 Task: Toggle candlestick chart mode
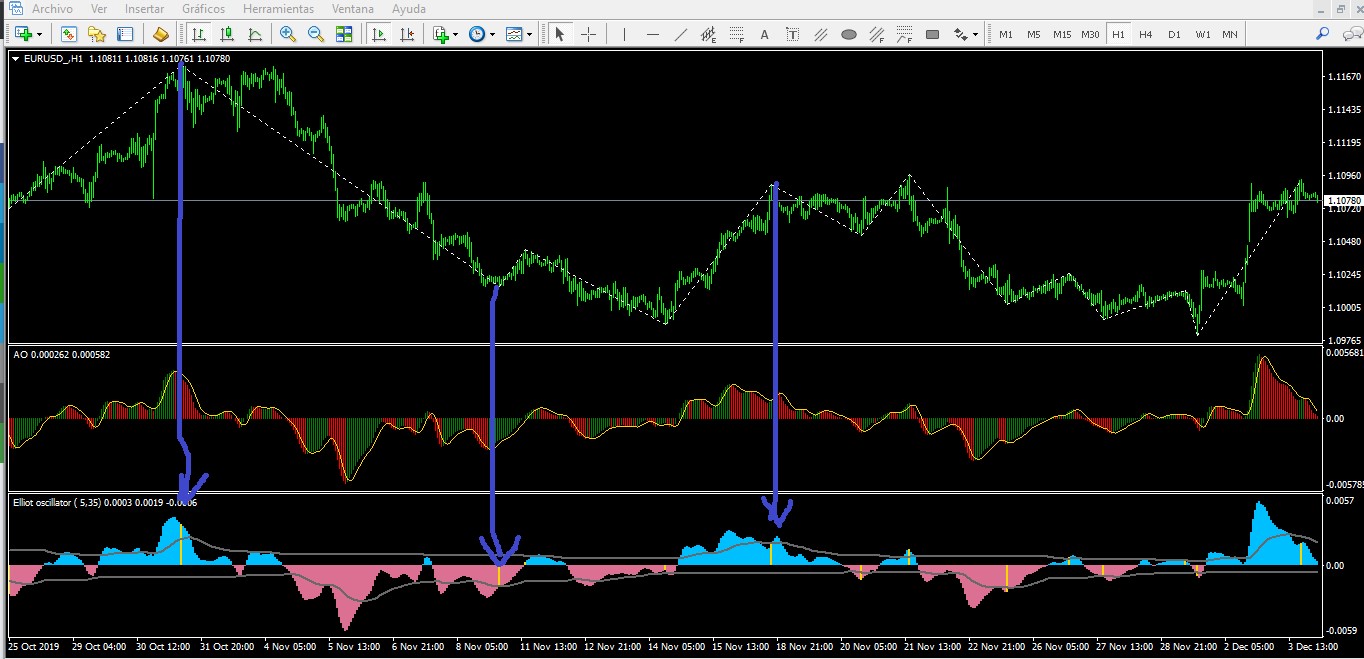[x=227, y=34]
